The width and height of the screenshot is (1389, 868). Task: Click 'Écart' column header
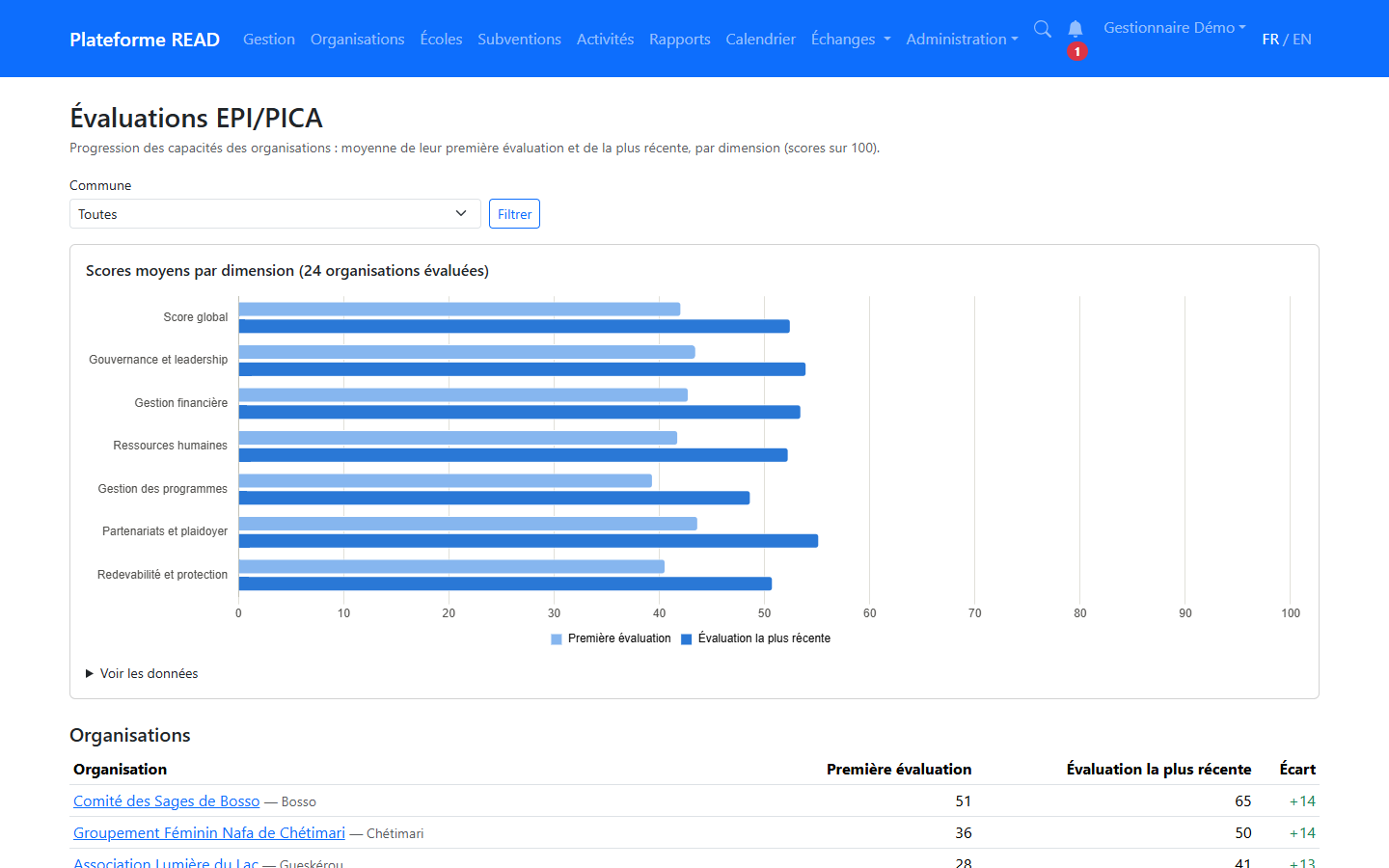click(1297, 770)
